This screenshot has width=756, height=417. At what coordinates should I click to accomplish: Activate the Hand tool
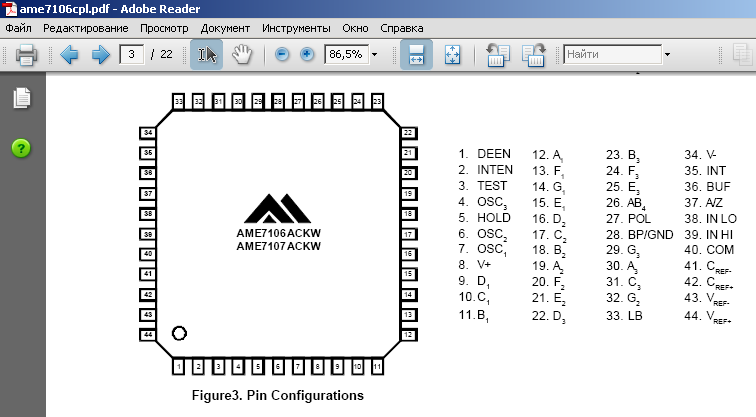coord(242,54)
